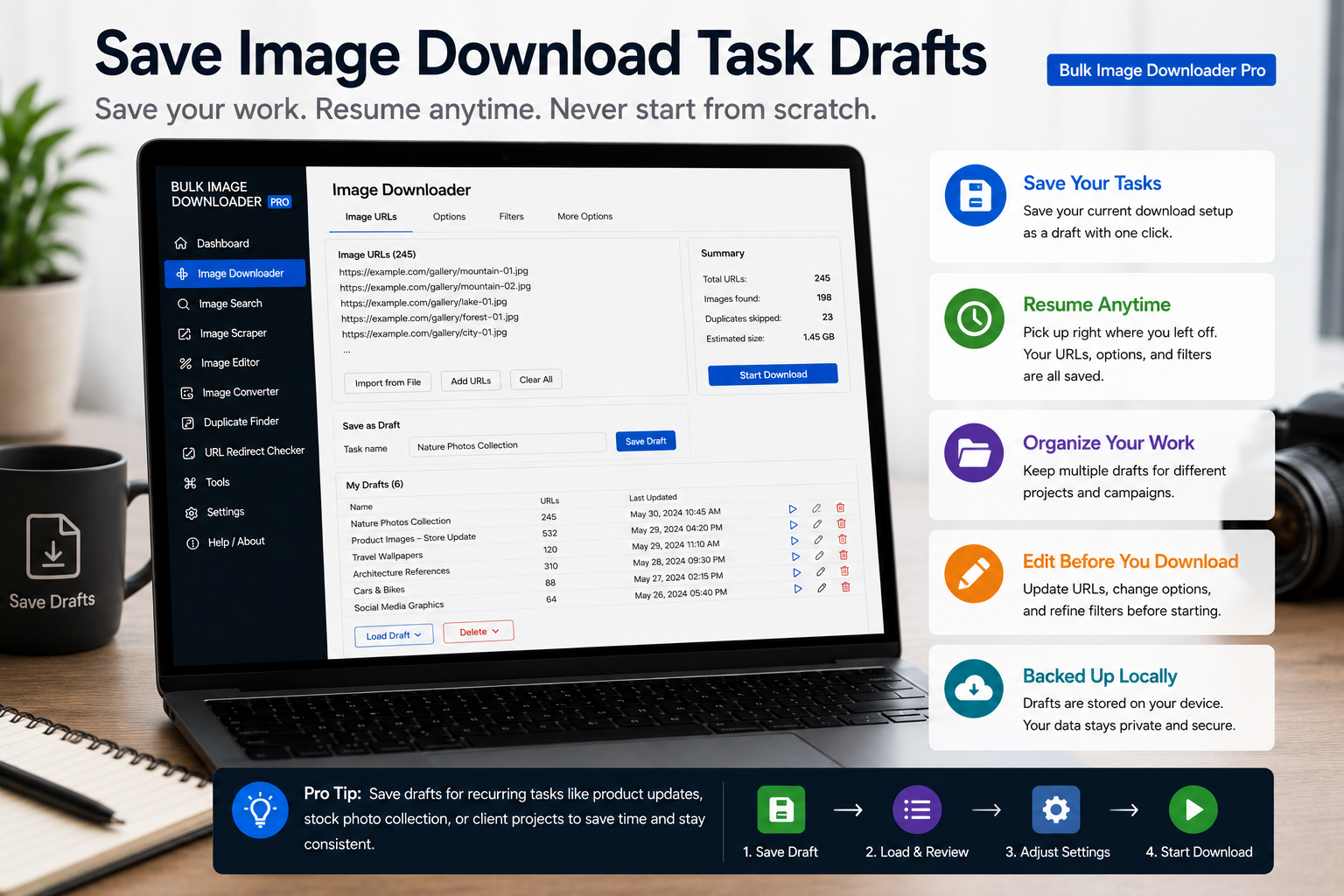Screen dimensions: 1344x896
Task: Load the Cars & Bikes draft
Action: coord(796,572)
